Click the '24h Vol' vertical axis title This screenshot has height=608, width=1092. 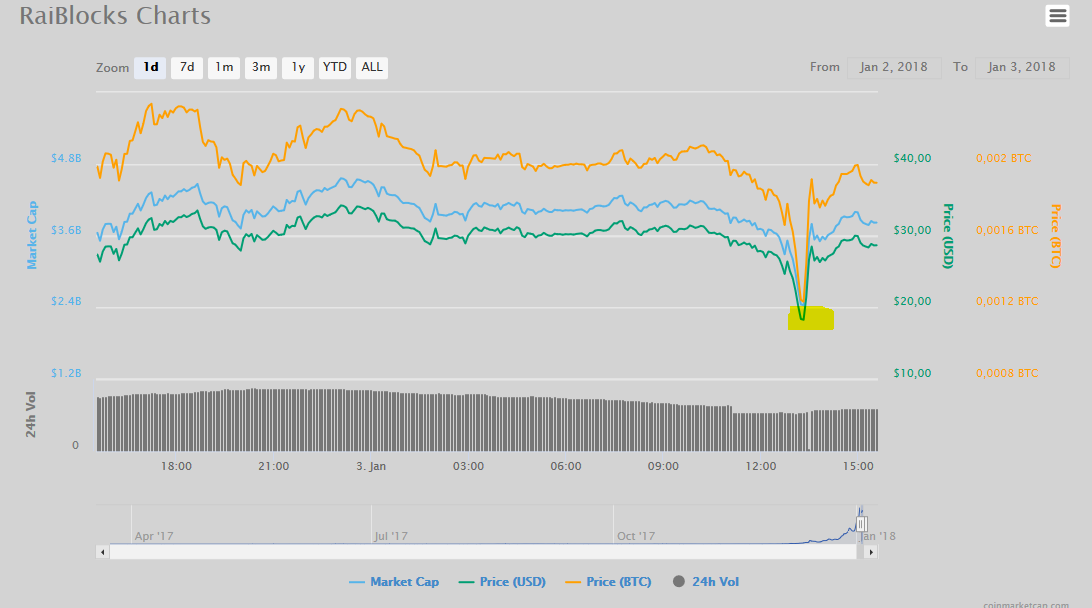(x=31, y=414)
